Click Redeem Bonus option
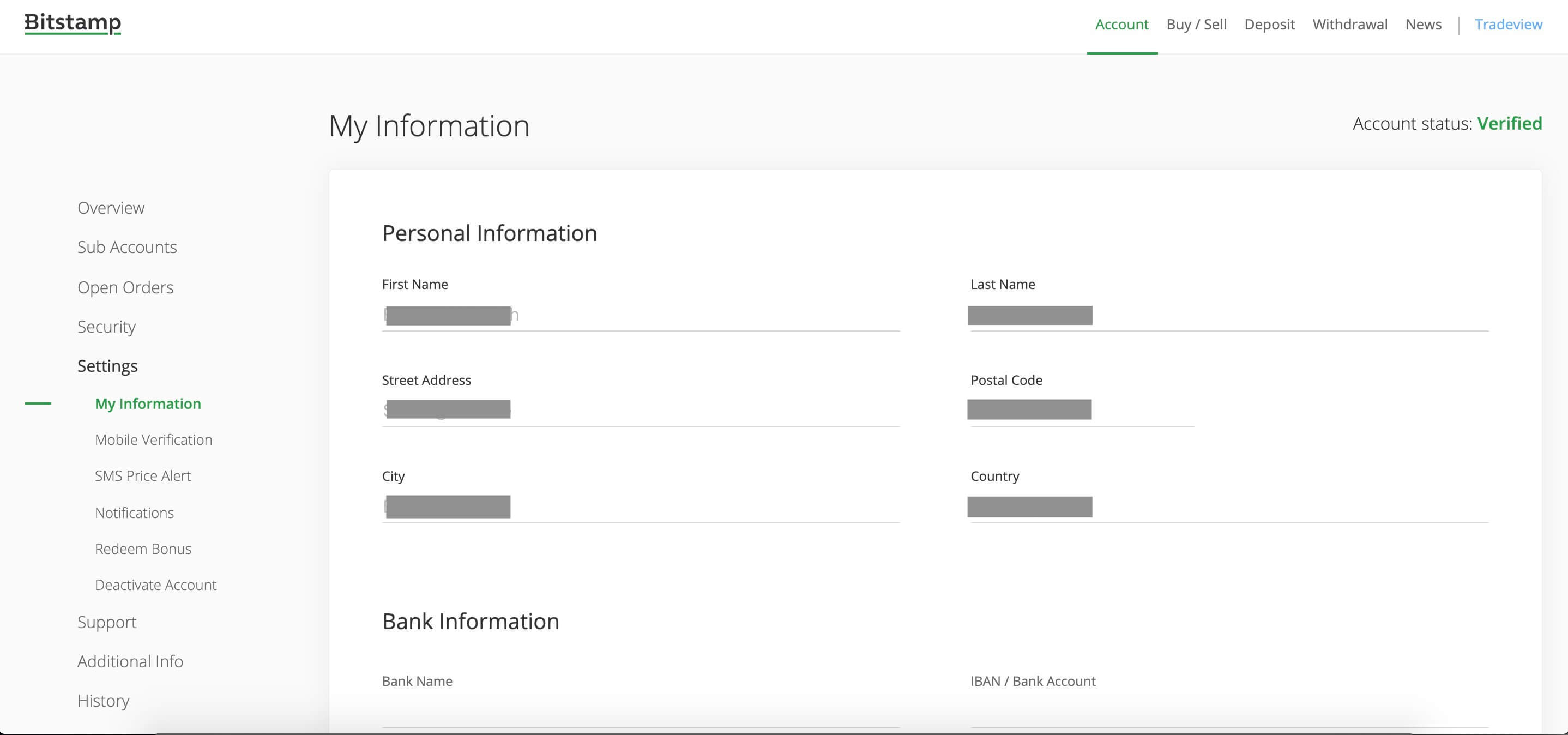The height and width of the screenshot is (735, 1568). 143,549
